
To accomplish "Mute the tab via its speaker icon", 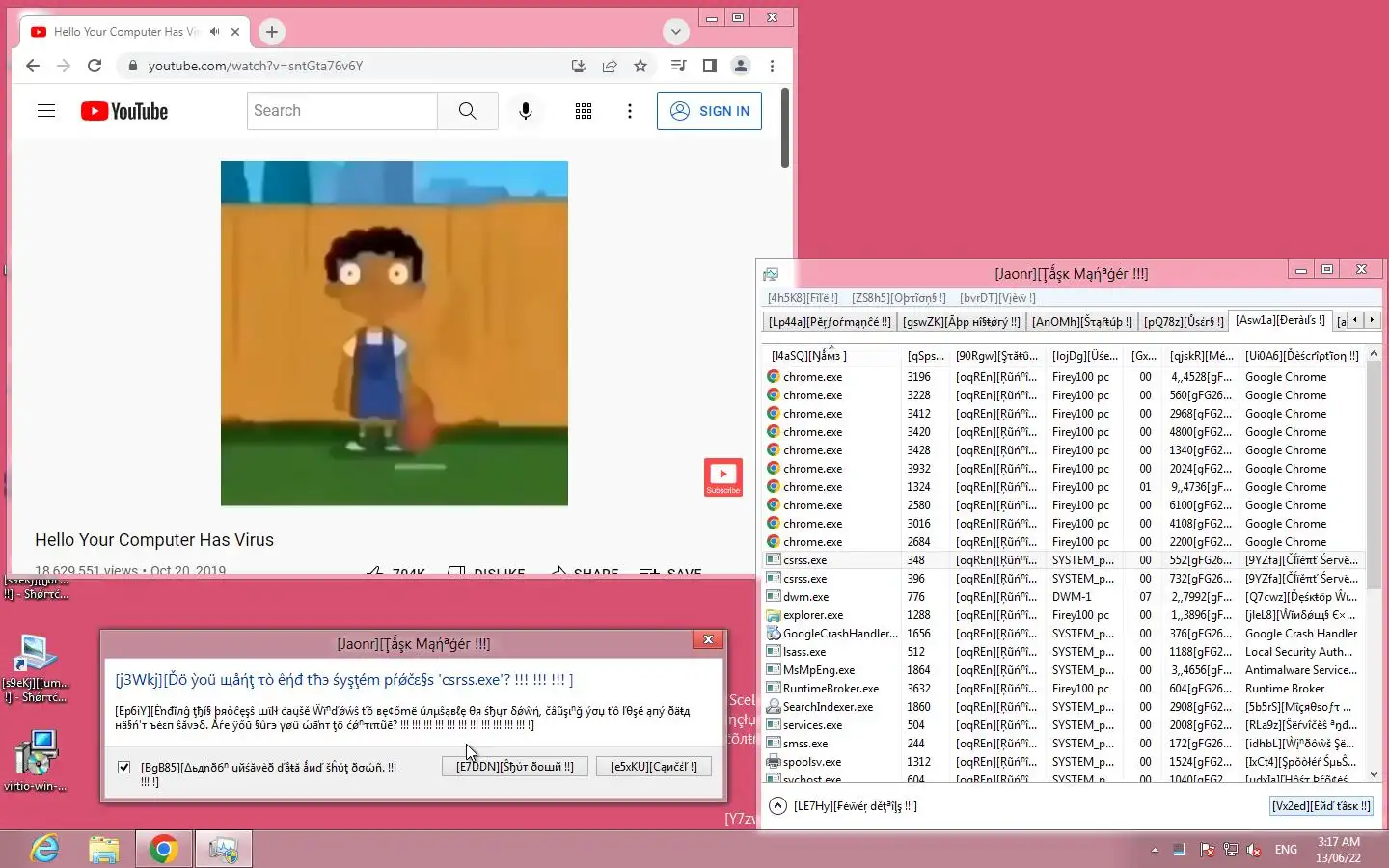I will coord(214,32).
